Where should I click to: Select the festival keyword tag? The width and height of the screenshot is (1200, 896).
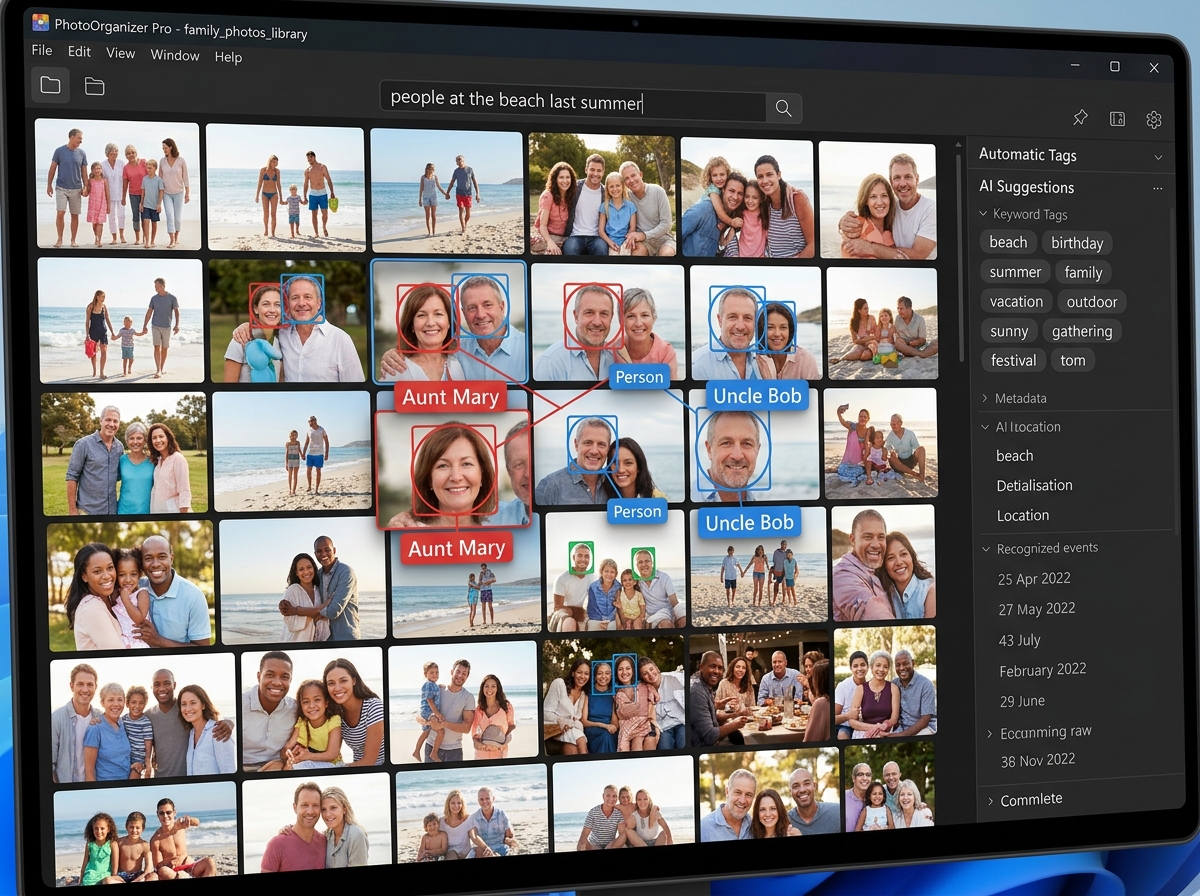click(1013, 360)
